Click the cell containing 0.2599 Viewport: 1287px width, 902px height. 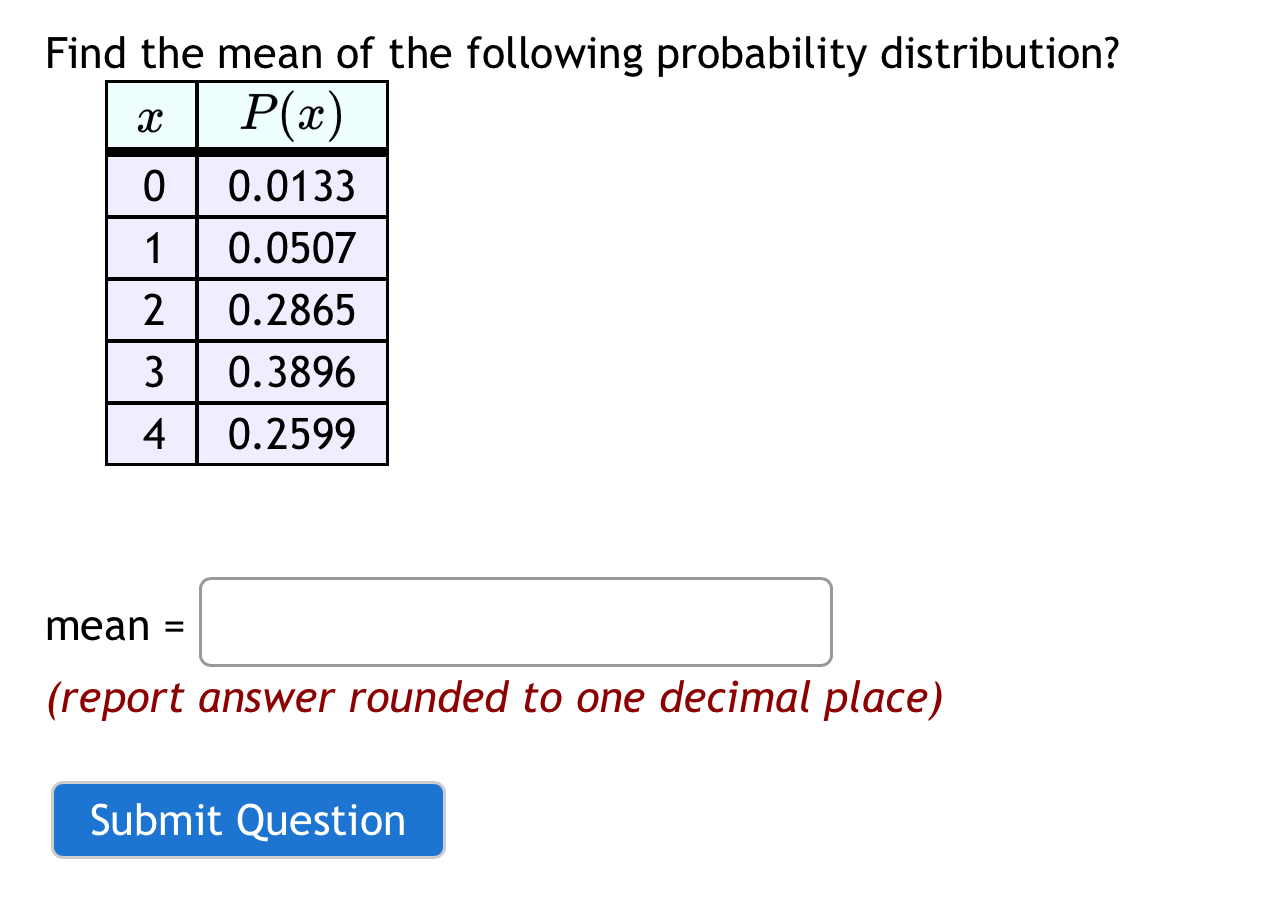(291, 434)
